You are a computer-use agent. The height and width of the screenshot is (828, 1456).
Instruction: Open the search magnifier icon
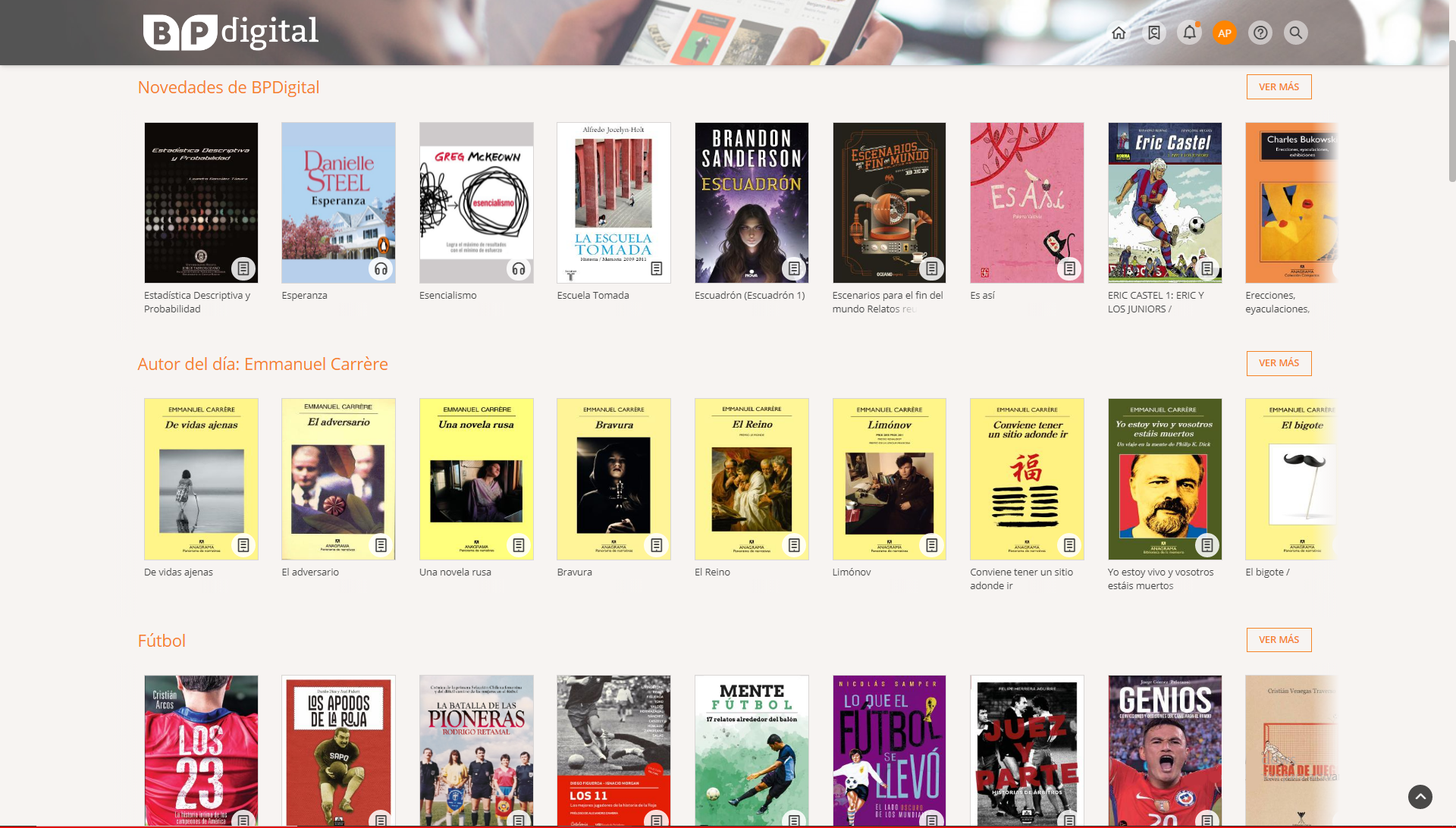[x=1296, y=33]
